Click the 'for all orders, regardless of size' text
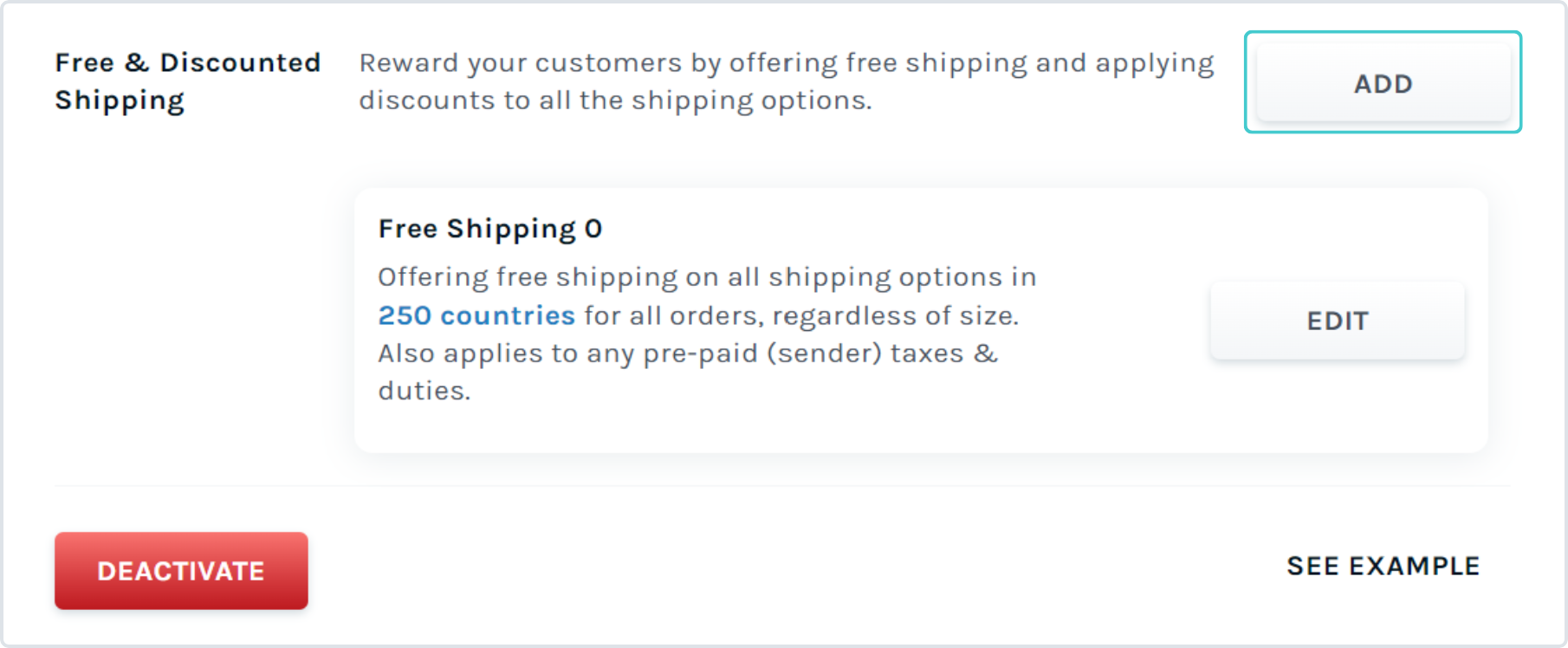 (801, 315)
